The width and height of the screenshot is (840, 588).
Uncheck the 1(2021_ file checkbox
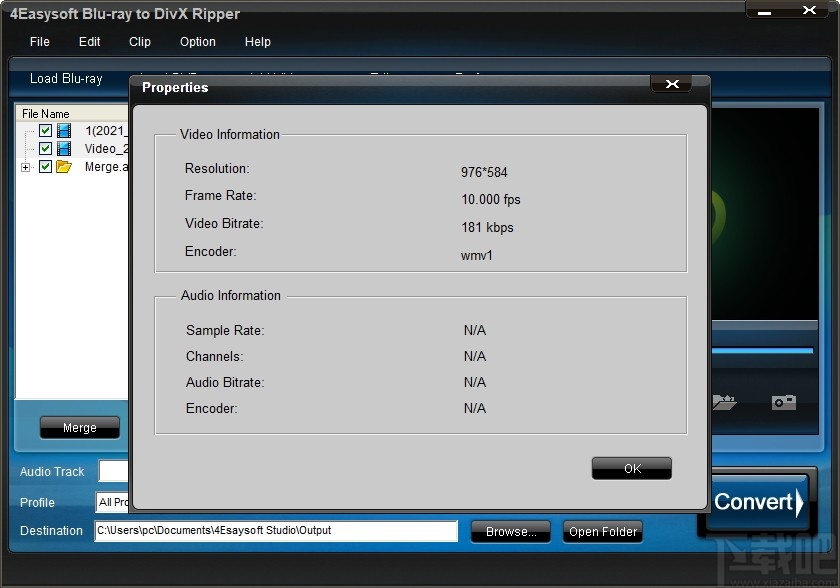pos(45,130)
